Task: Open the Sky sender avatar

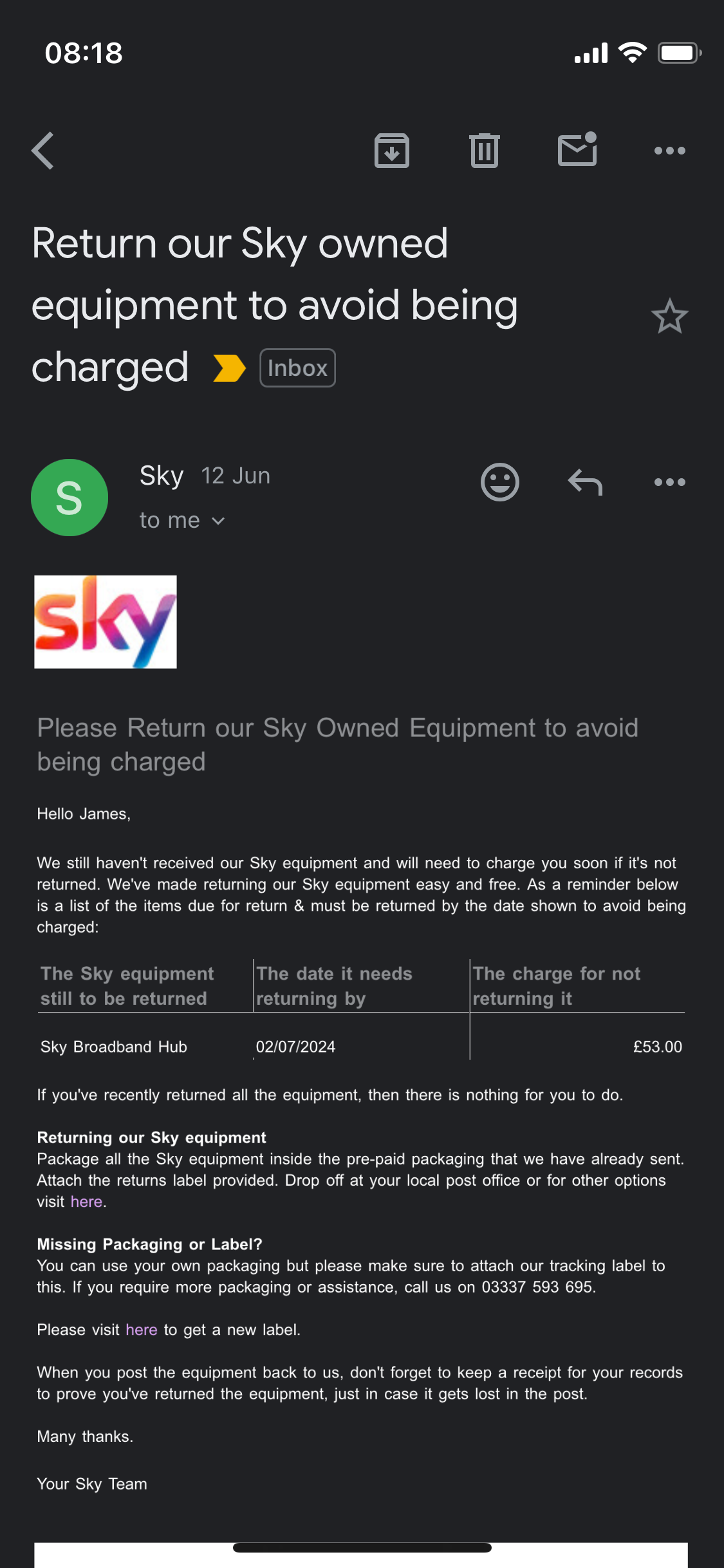Action: point(70,498)
